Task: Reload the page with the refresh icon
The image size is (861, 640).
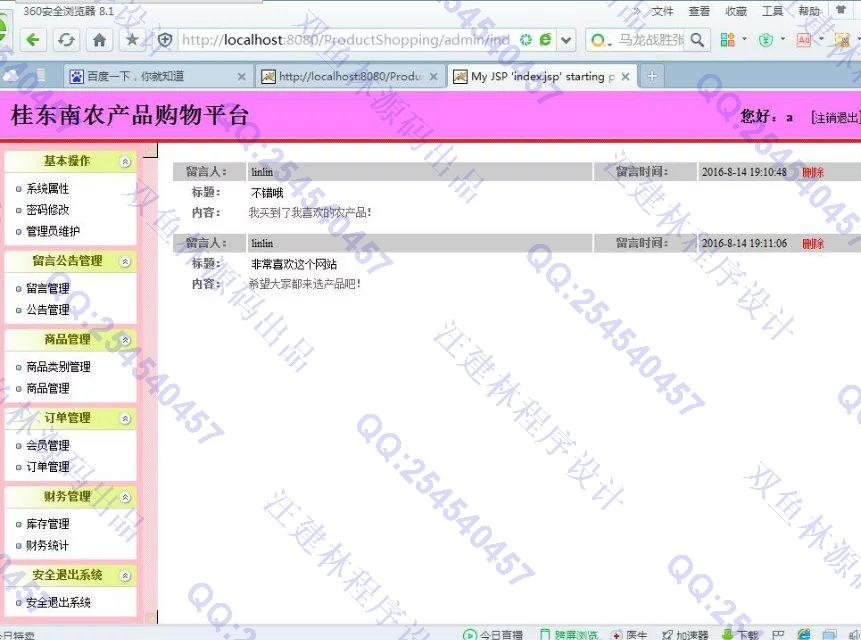Action: click(66, 40)
